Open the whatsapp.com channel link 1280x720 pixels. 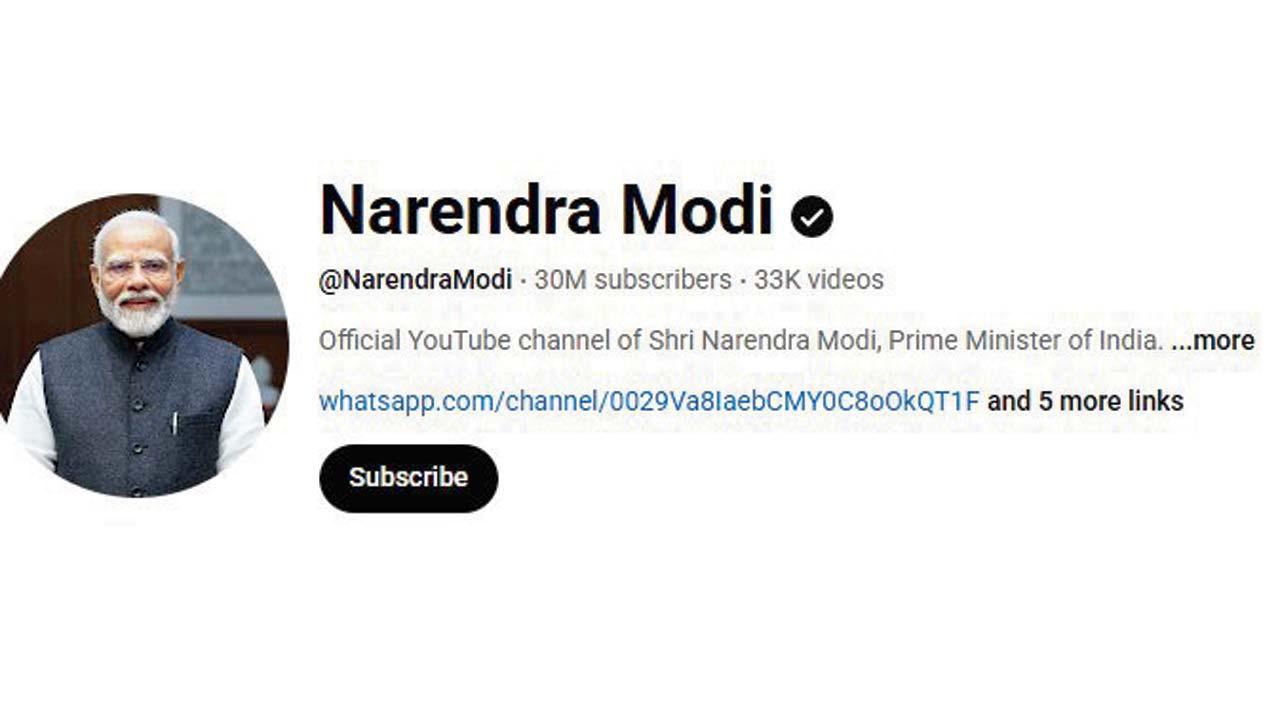[649, 402]
